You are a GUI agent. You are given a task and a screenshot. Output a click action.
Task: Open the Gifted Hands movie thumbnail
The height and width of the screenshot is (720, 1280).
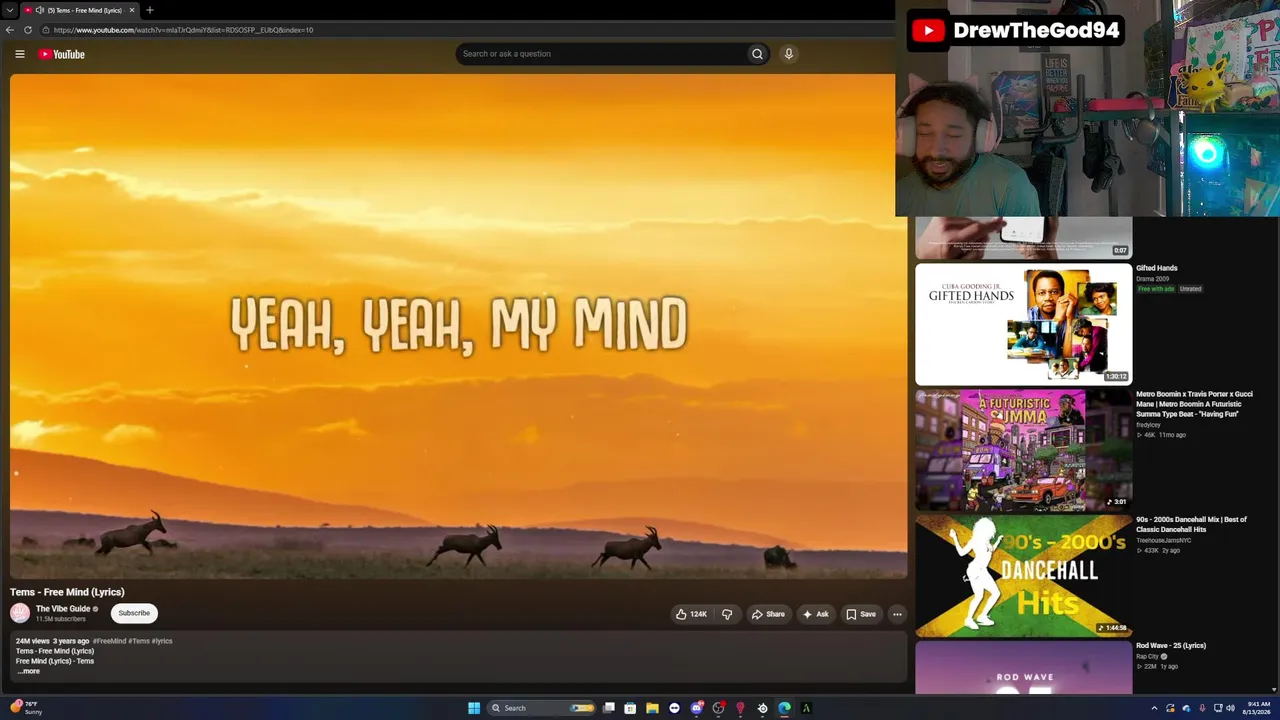click(1023, 324)
